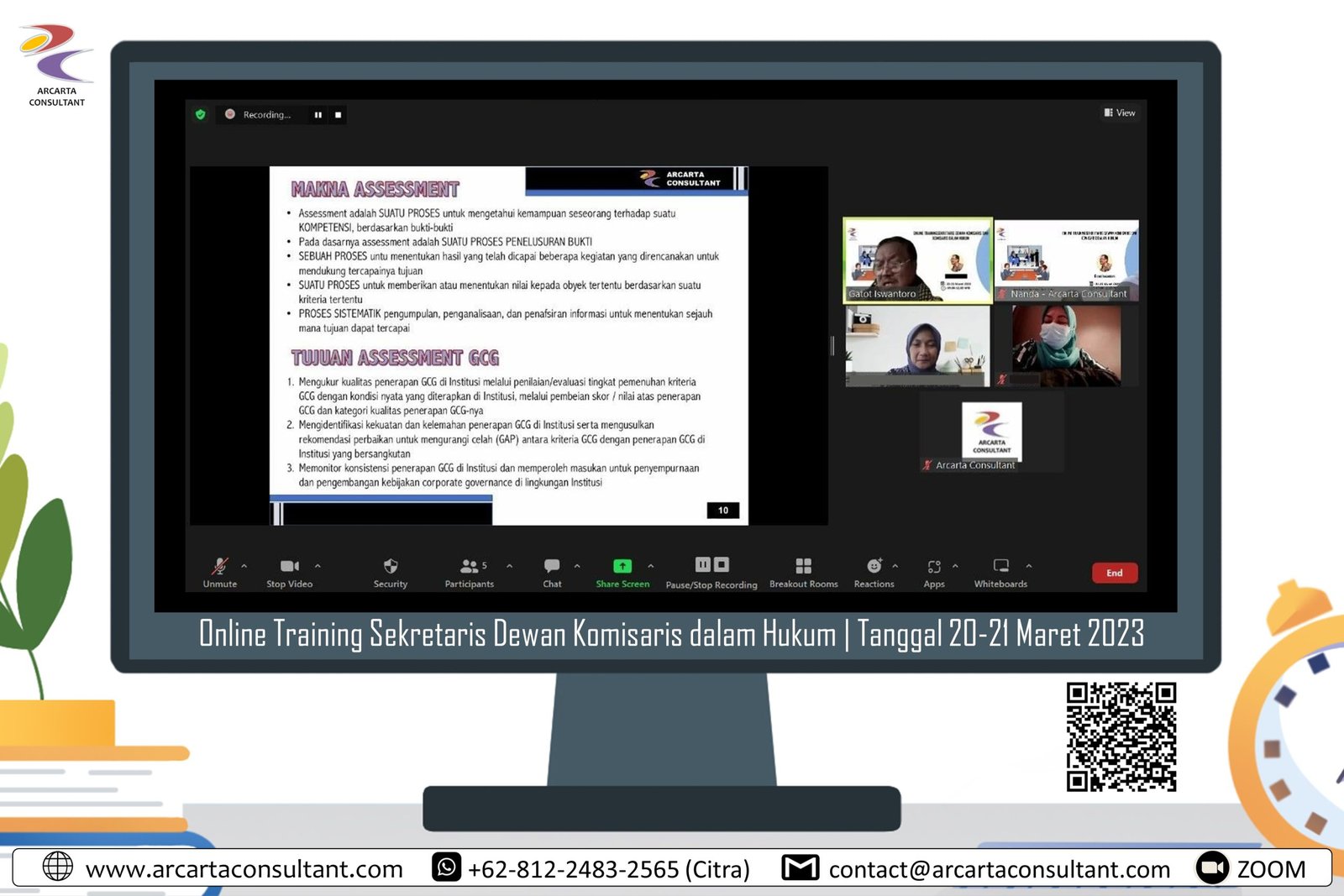Expand video options arrow beside Stop Video
The height and width of the screenshot is (896, 1344).
318,566
